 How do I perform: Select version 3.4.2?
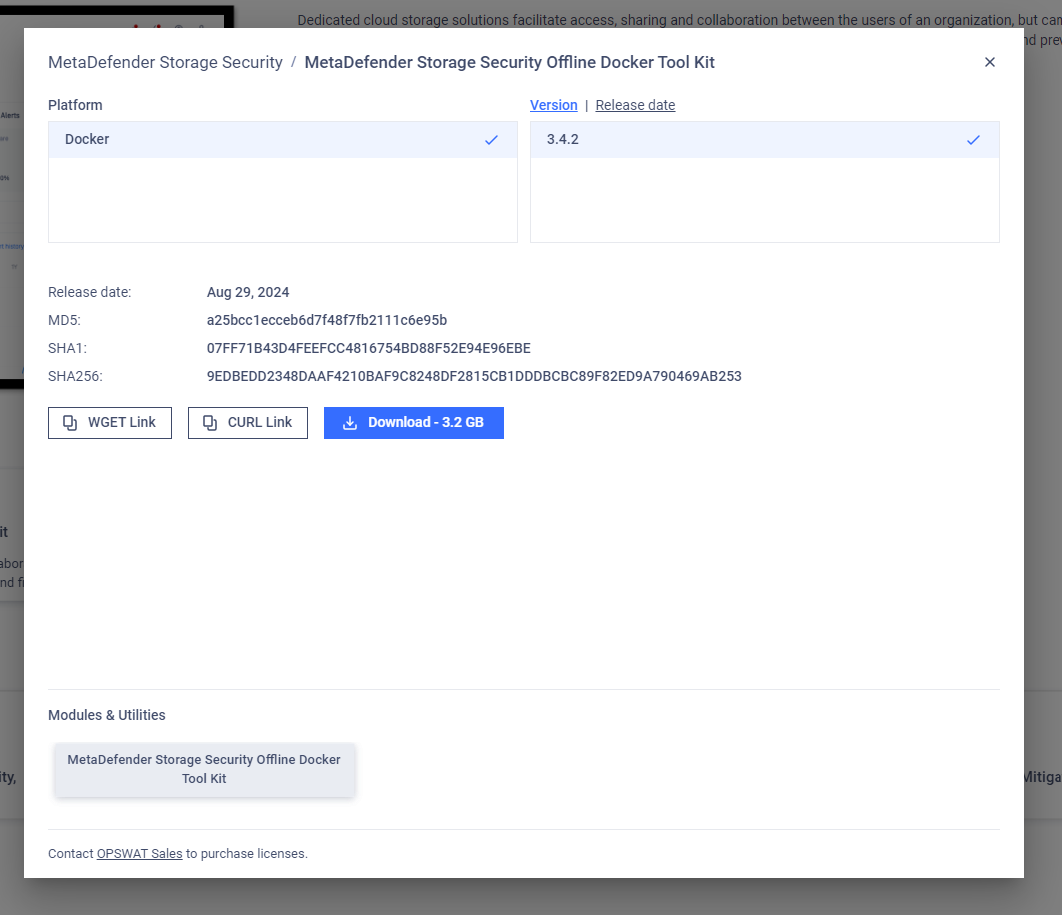[765, 140]
